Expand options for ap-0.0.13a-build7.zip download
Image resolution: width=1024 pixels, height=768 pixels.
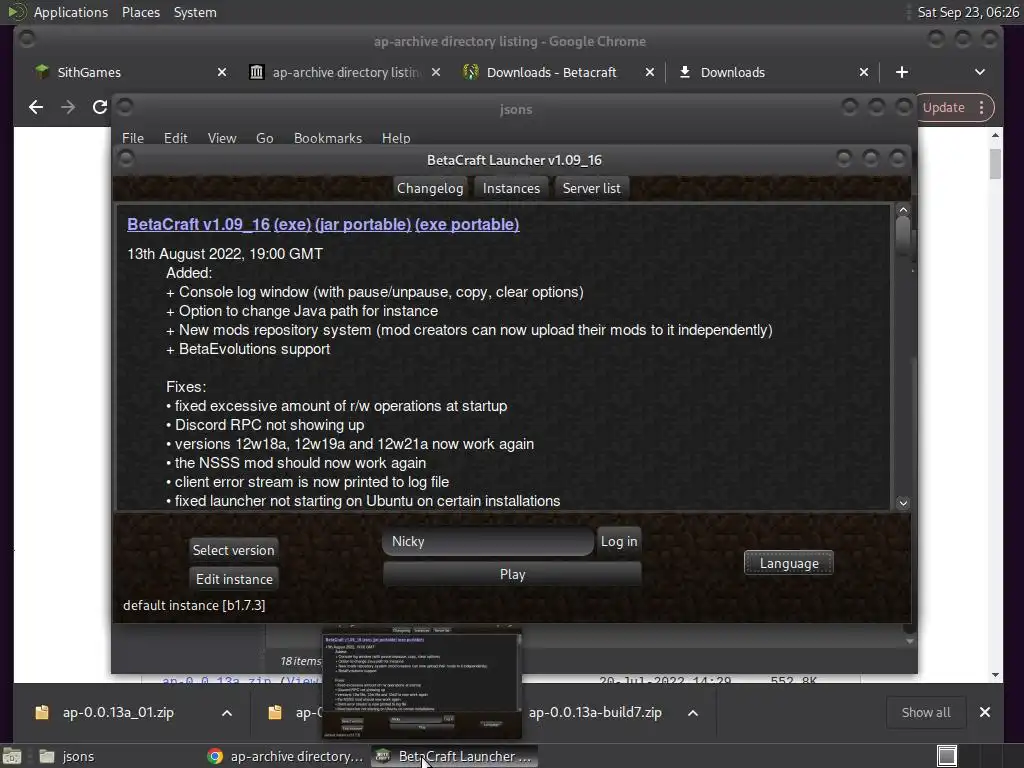click(693, 713)
